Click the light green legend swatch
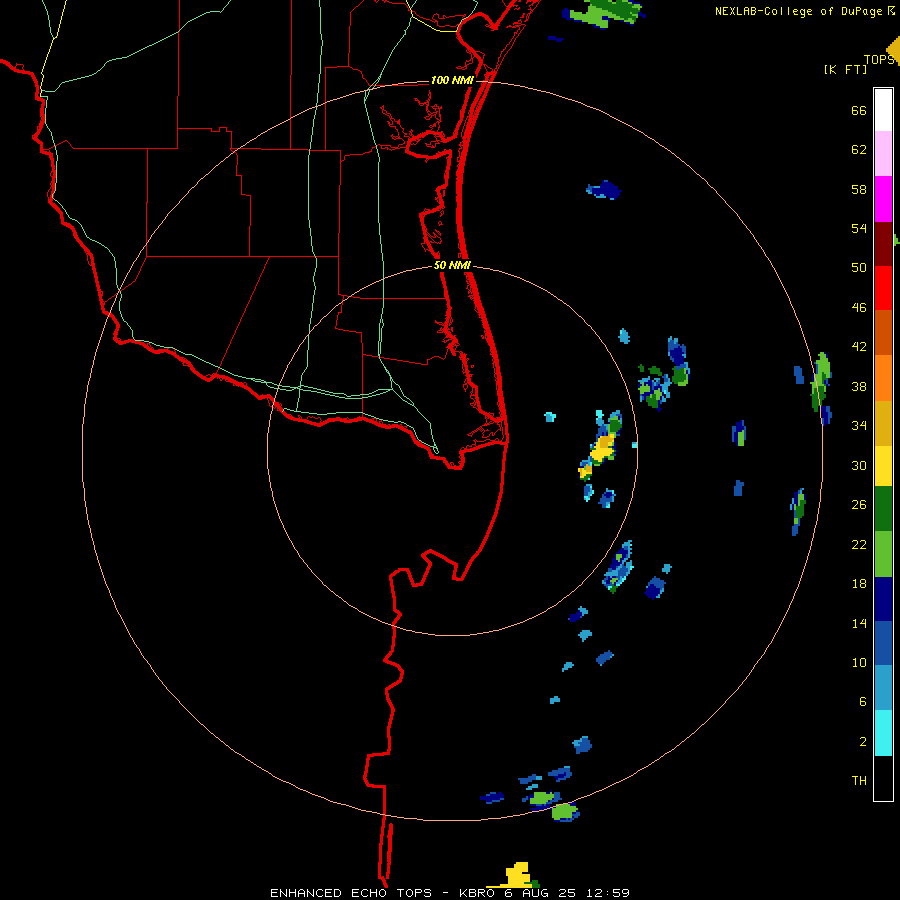 883,554
